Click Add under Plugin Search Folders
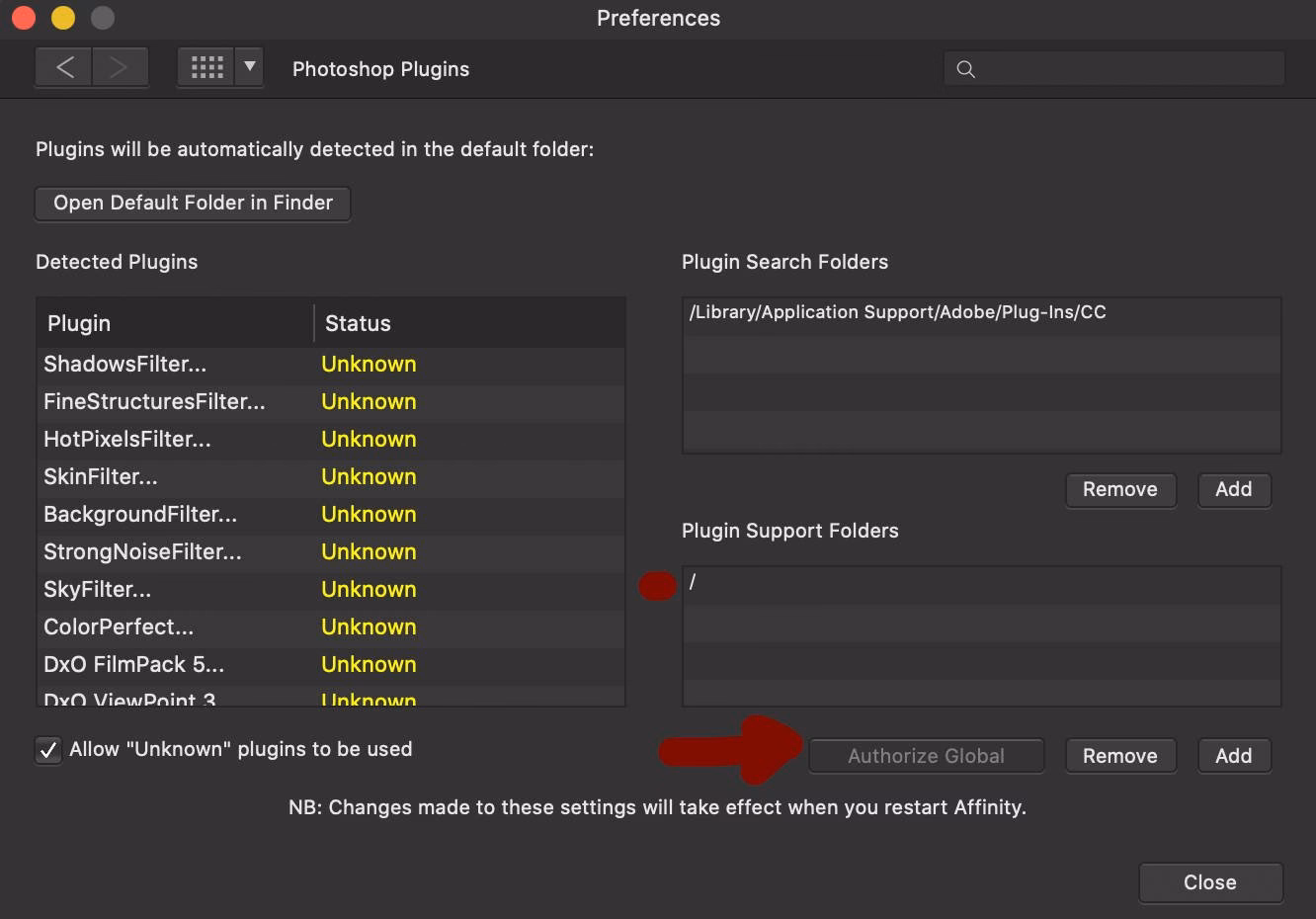This screenshot has height=919, width=1316. 1234,490
